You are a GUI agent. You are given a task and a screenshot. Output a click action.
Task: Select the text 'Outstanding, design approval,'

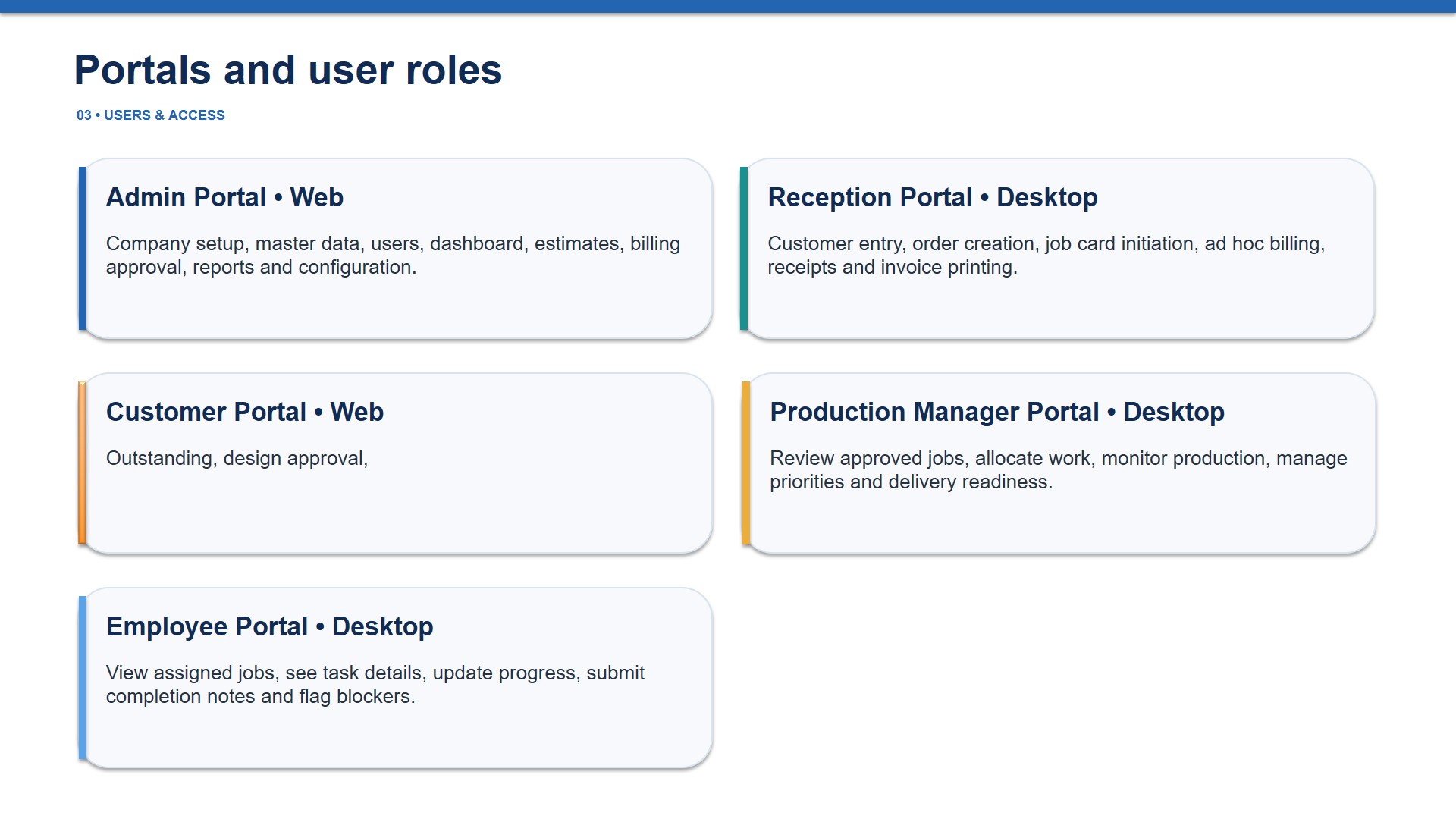tap(237, 458)
